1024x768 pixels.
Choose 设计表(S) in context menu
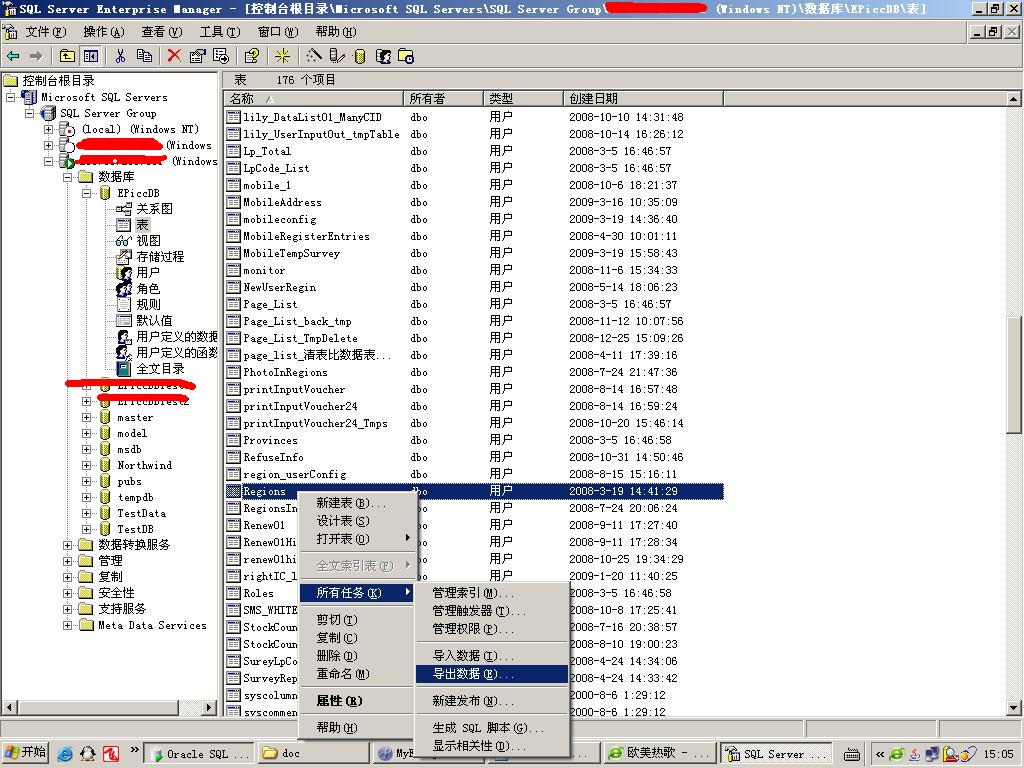click(356, 521)
